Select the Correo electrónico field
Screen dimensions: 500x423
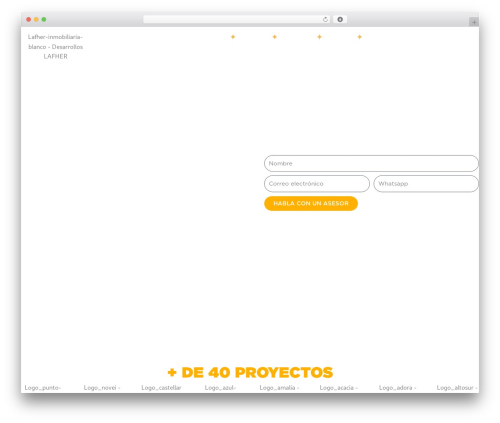pos(317,184)
